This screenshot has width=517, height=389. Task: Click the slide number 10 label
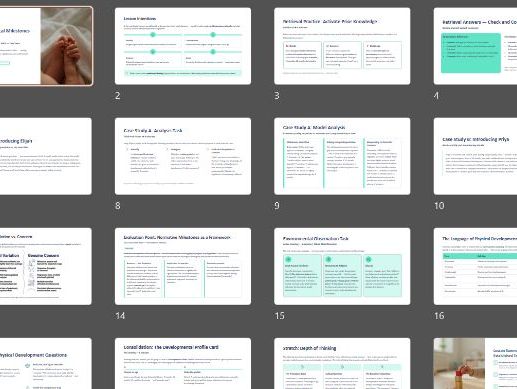(x=439, y=206)
